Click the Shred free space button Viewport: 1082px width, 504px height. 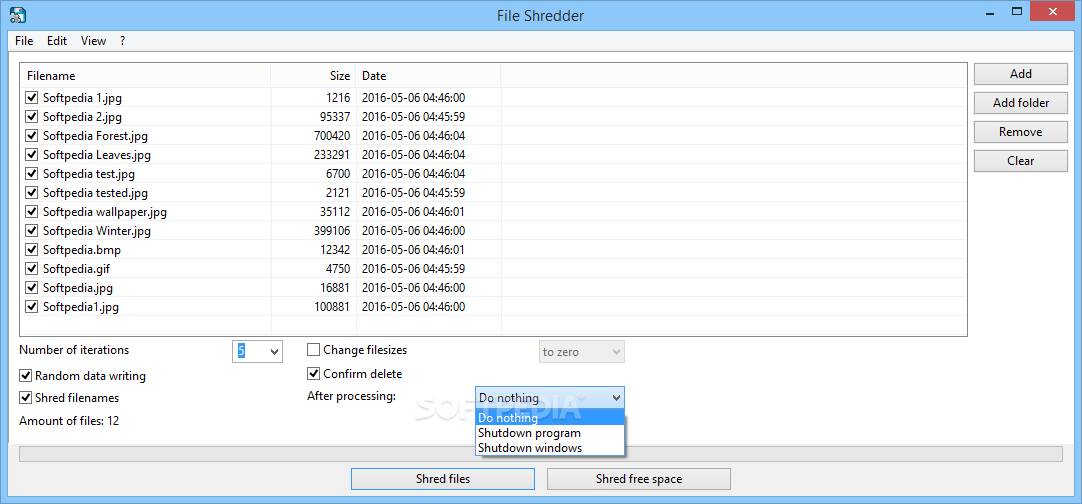(x=638, y=478)
